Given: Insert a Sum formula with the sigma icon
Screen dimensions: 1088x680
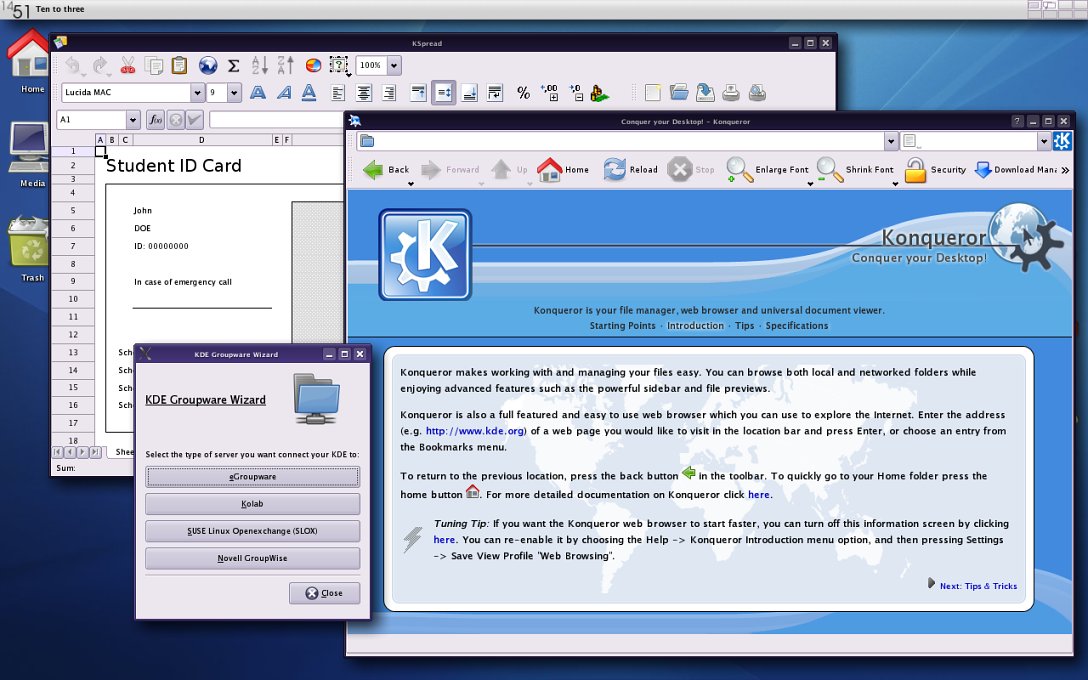Looking at the screenshot, I should [234, 66].
